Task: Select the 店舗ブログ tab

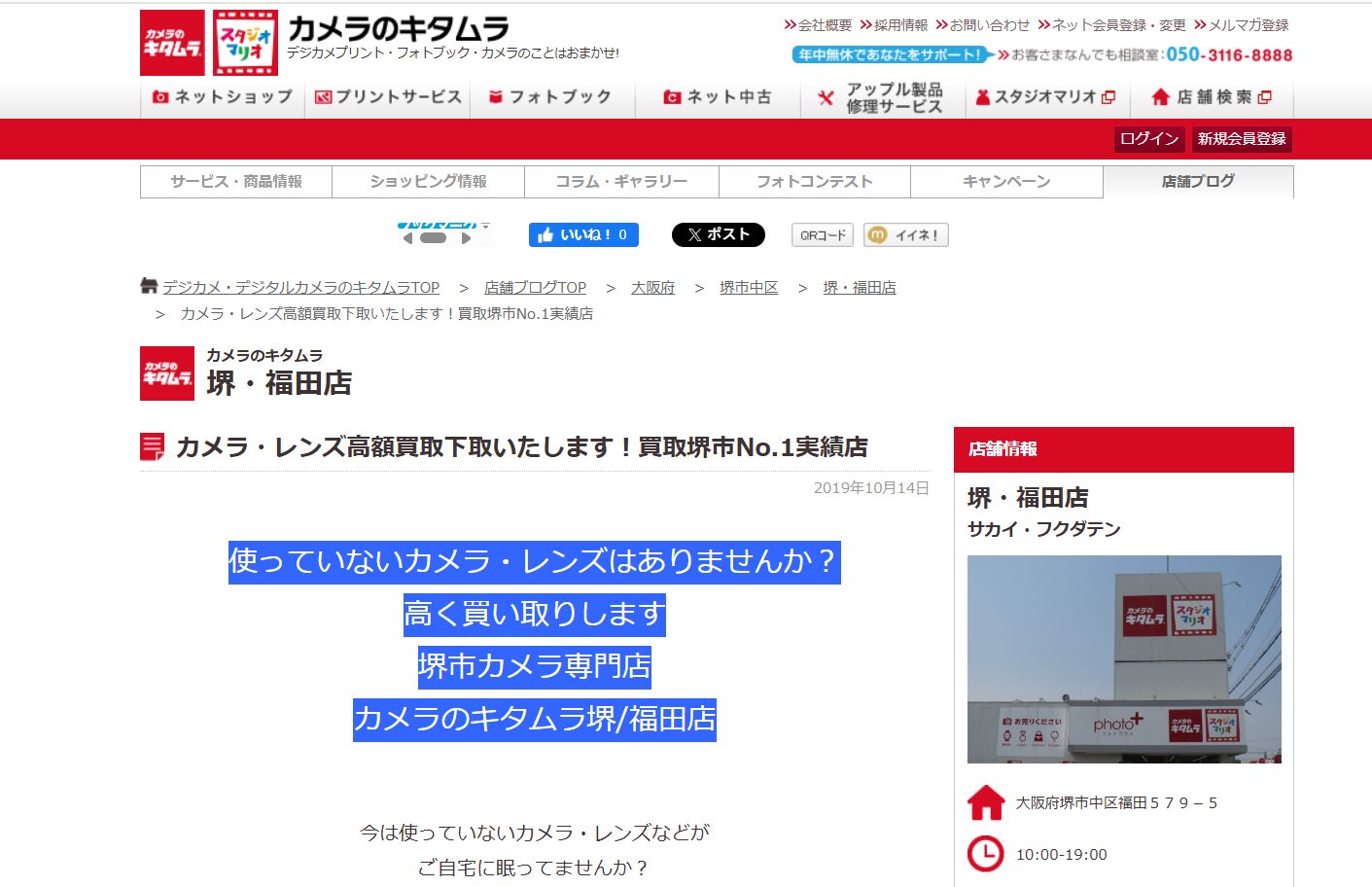Action: tap(1198, 182)
